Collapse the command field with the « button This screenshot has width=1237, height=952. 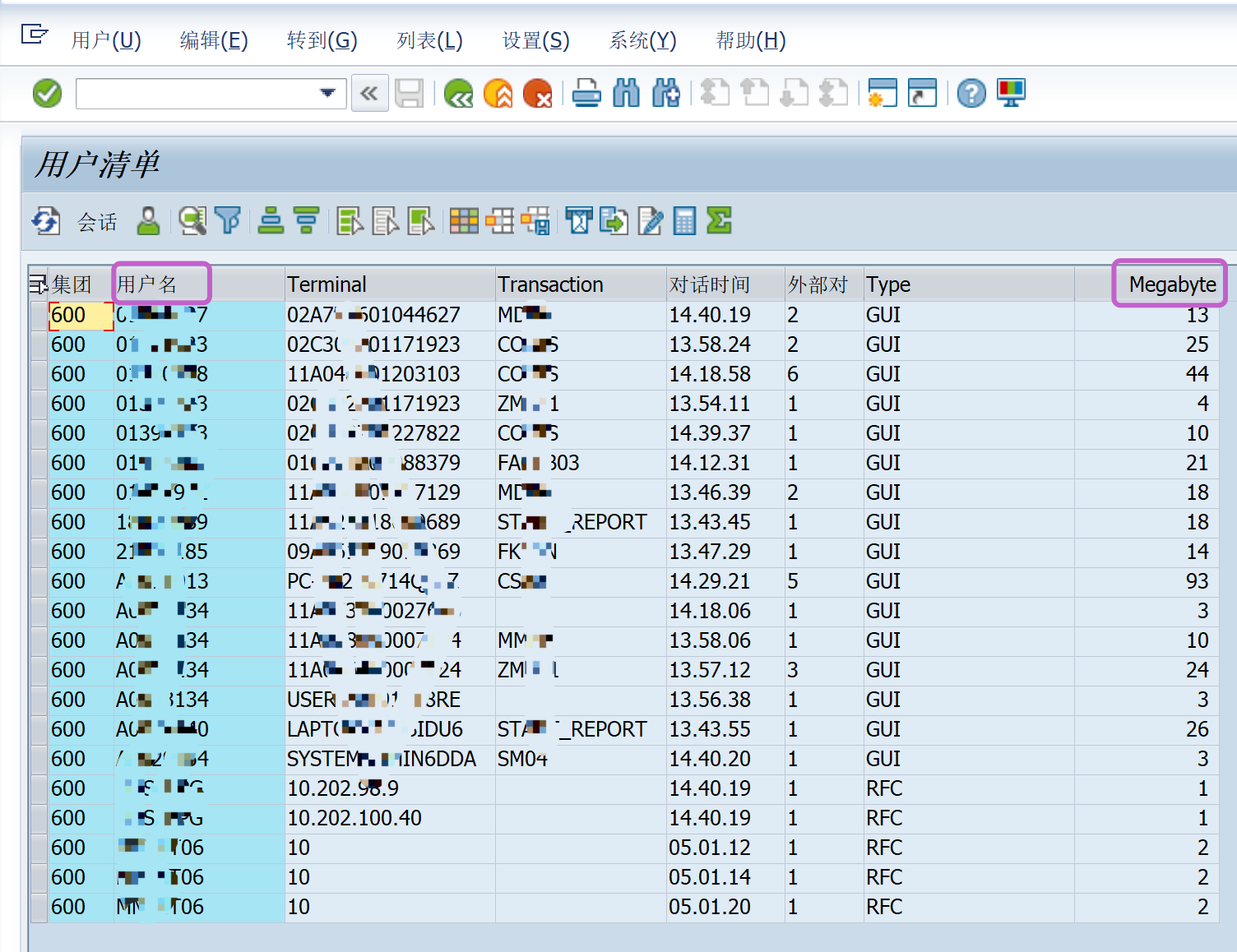coord(369,93)
